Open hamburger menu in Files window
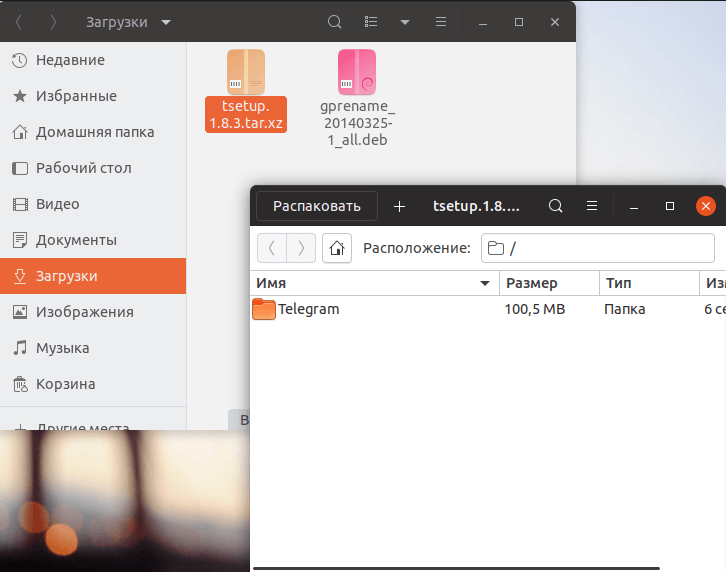Viewport: 726px width, 572px height. (x=441, y=22)
